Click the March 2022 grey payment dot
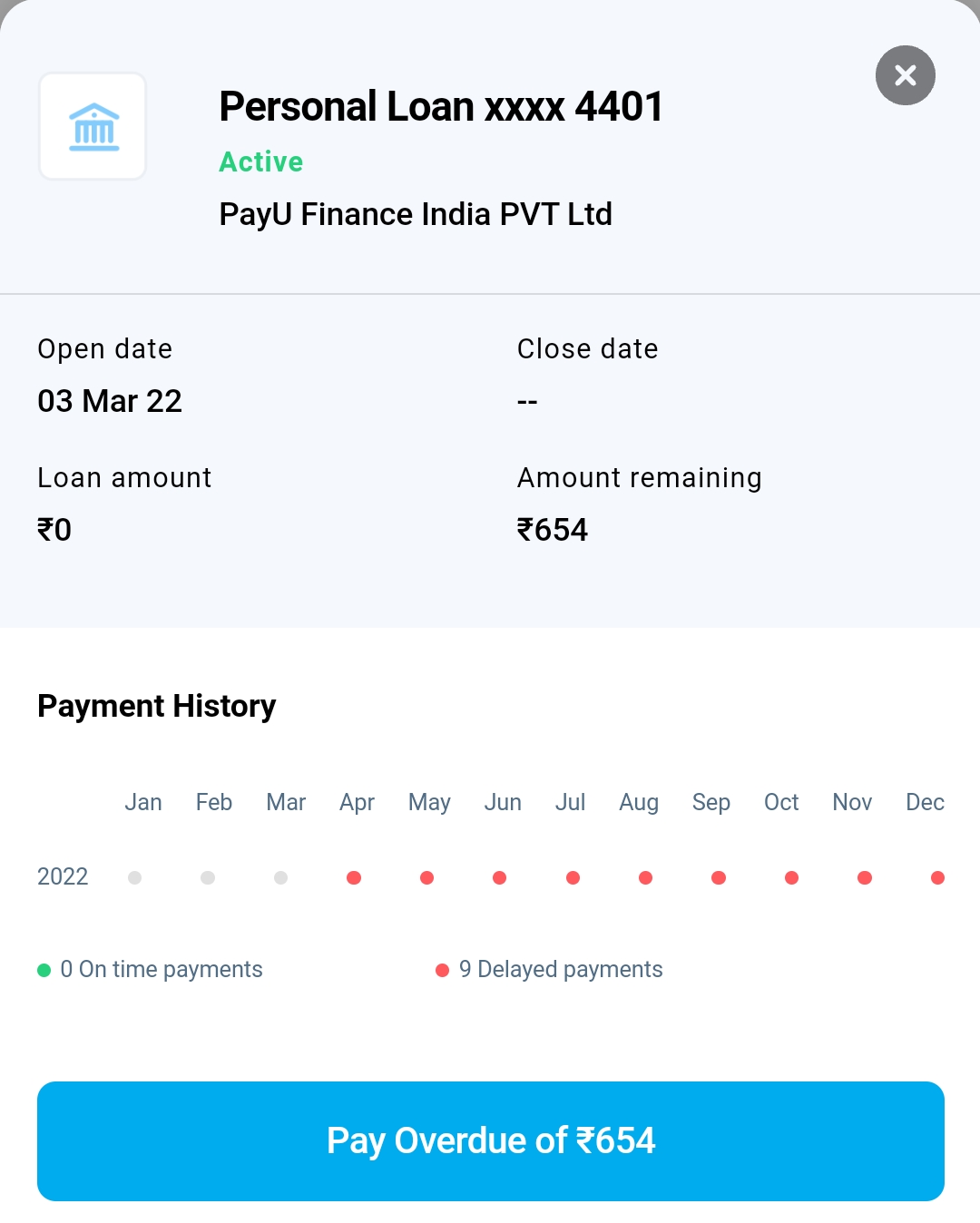980x1223 pixels. click(281, 877)
